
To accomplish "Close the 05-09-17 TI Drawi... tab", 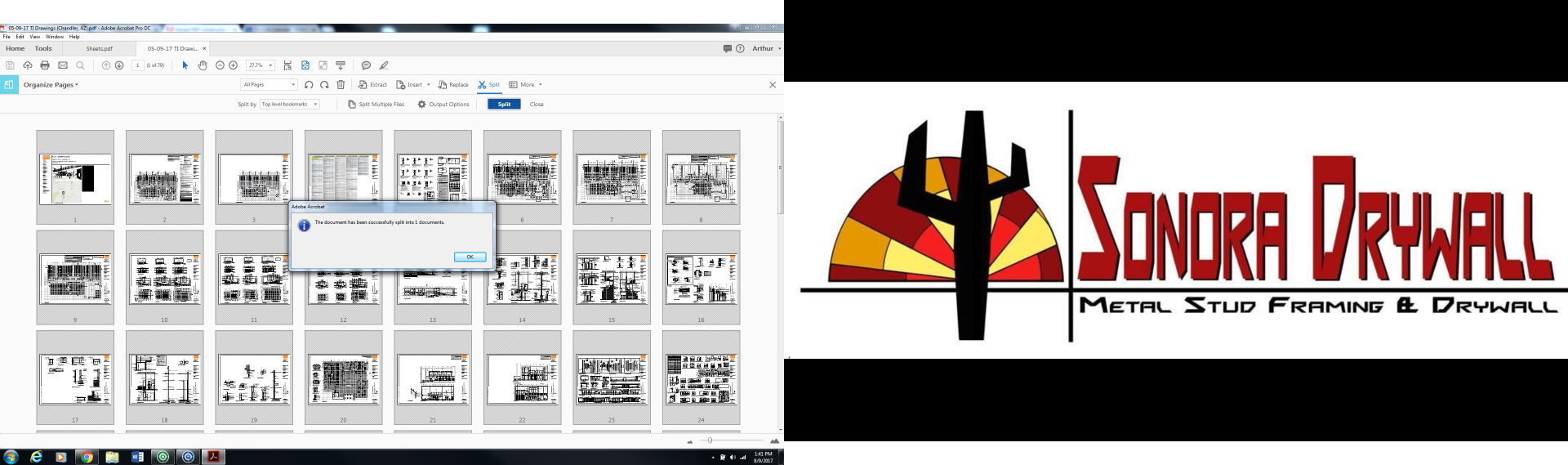I will [x=204, y=48].
